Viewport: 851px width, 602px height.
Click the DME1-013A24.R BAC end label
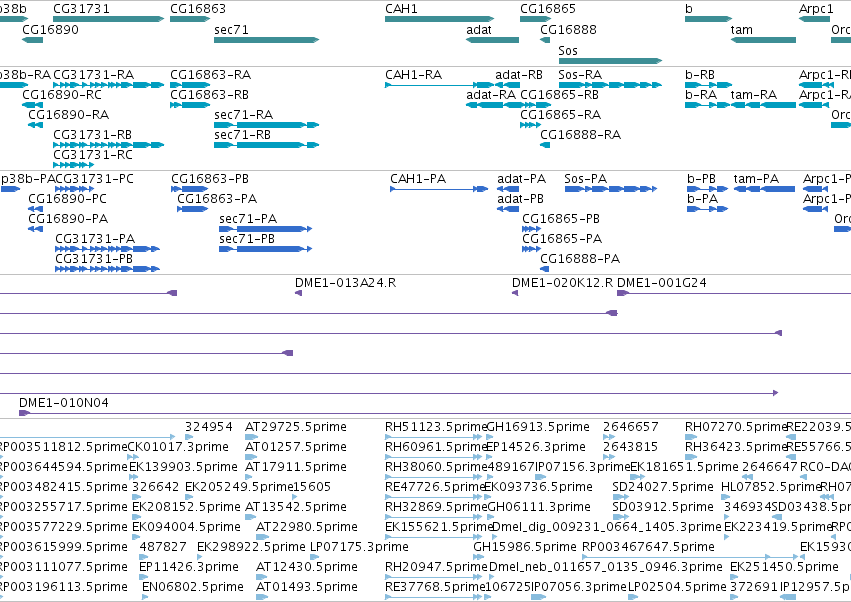pyautogui.click(x=346, y=283)
